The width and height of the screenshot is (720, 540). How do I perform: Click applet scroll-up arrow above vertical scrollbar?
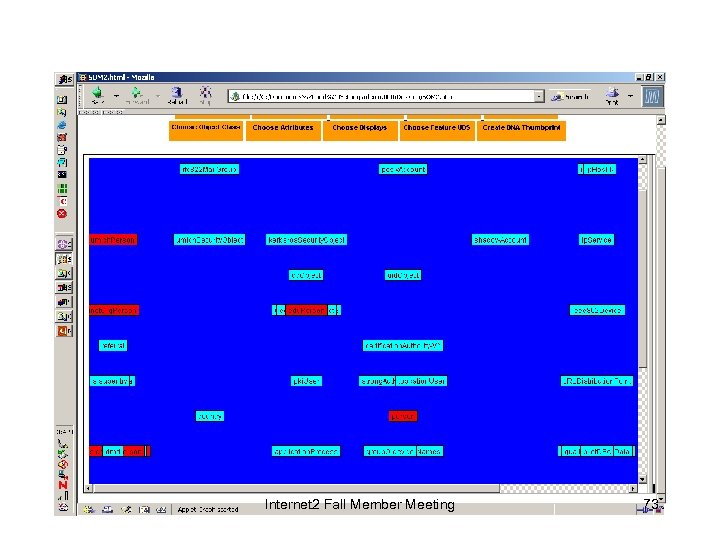(x=642, y=160)
